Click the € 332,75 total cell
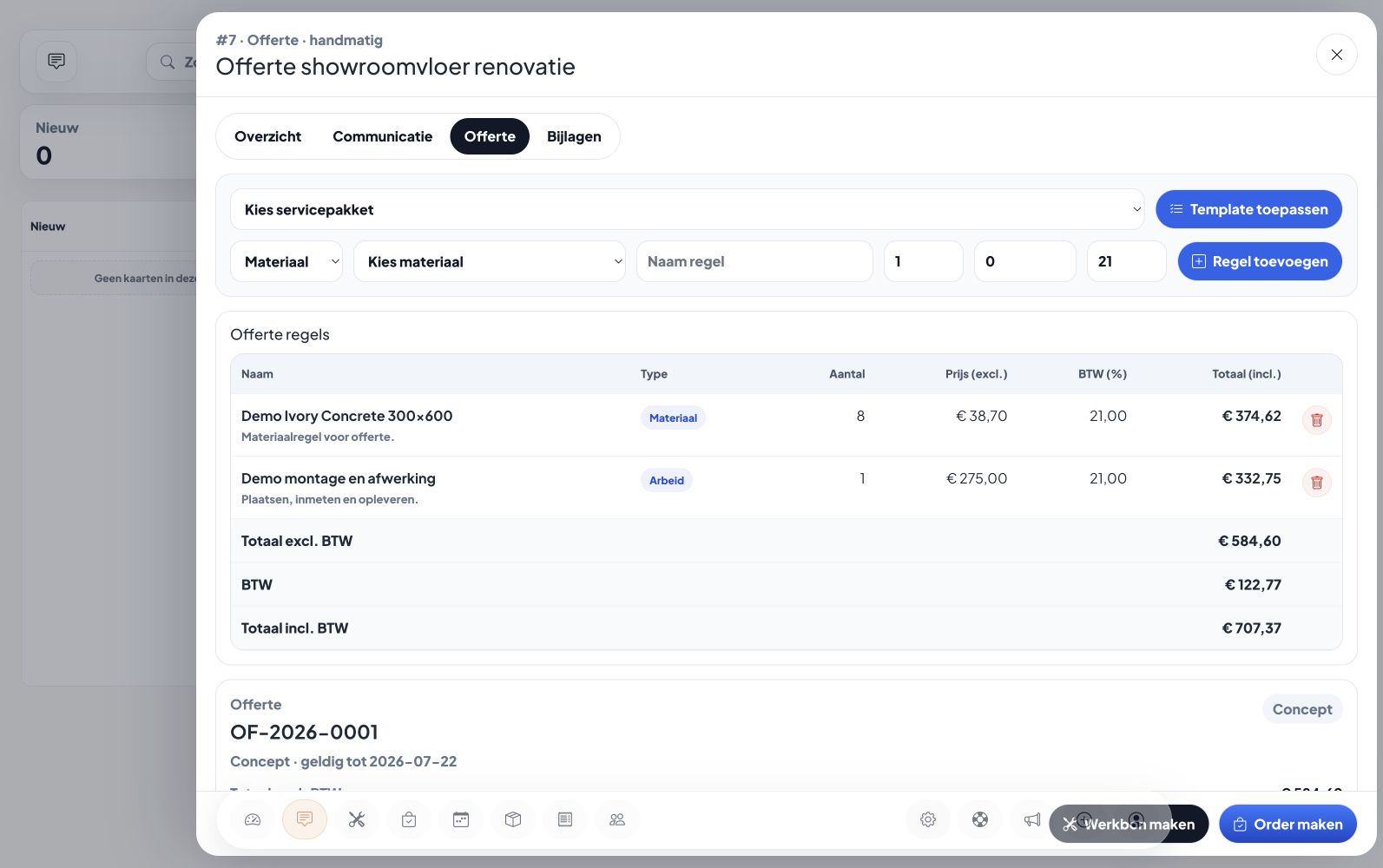 1251,478
